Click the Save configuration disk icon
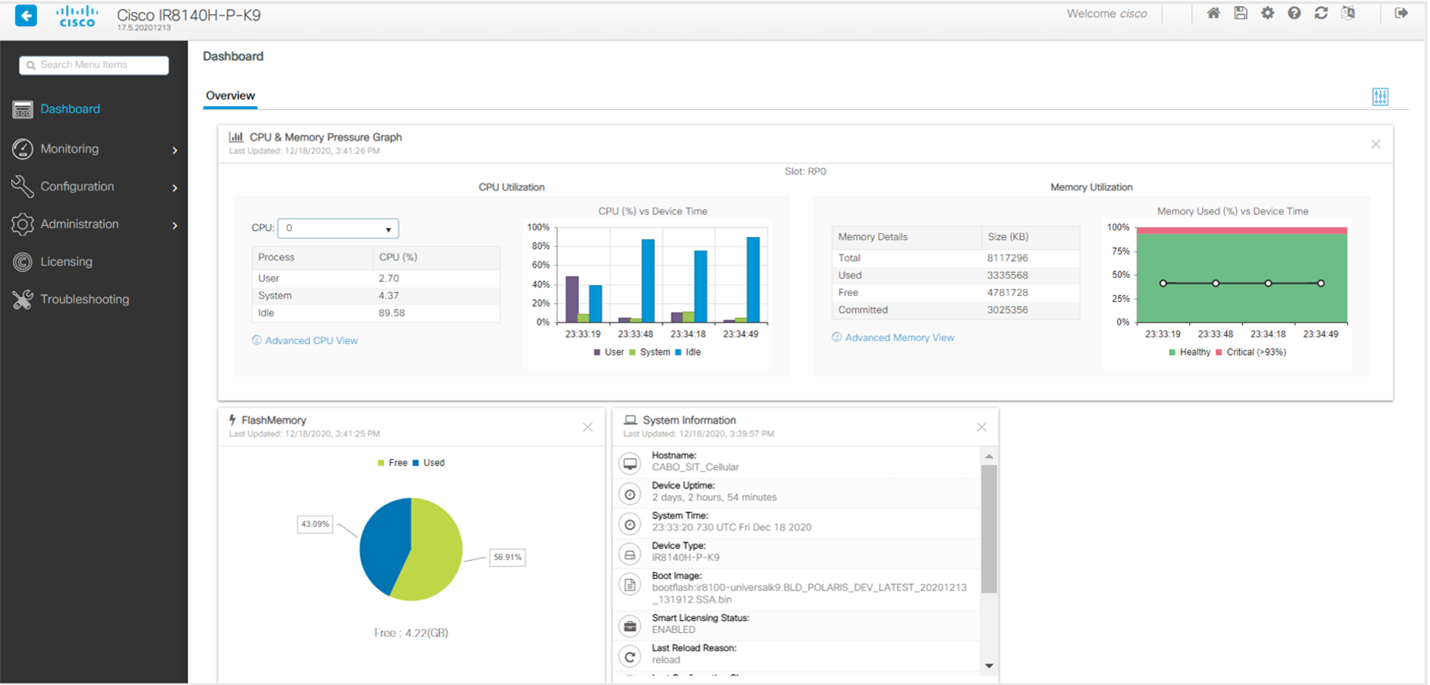Viewport: 1430px width, 685px height. point(1240,13)
